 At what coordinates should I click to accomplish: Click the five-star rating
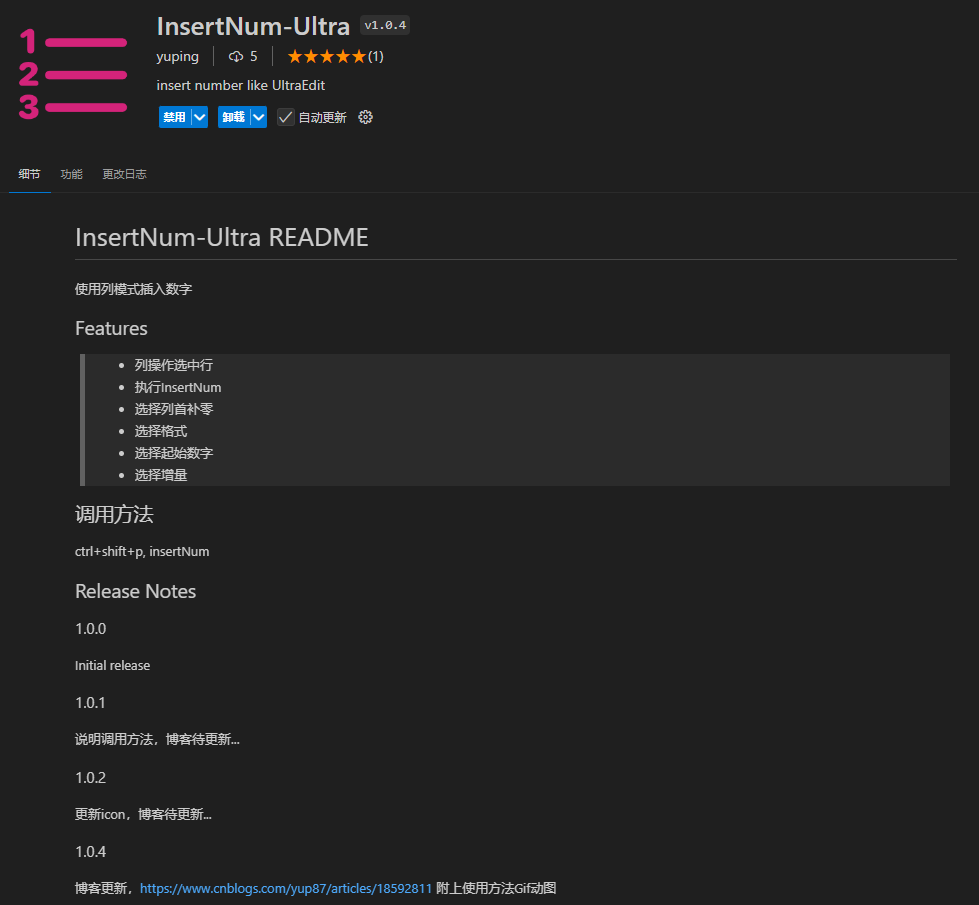(327, 57)
